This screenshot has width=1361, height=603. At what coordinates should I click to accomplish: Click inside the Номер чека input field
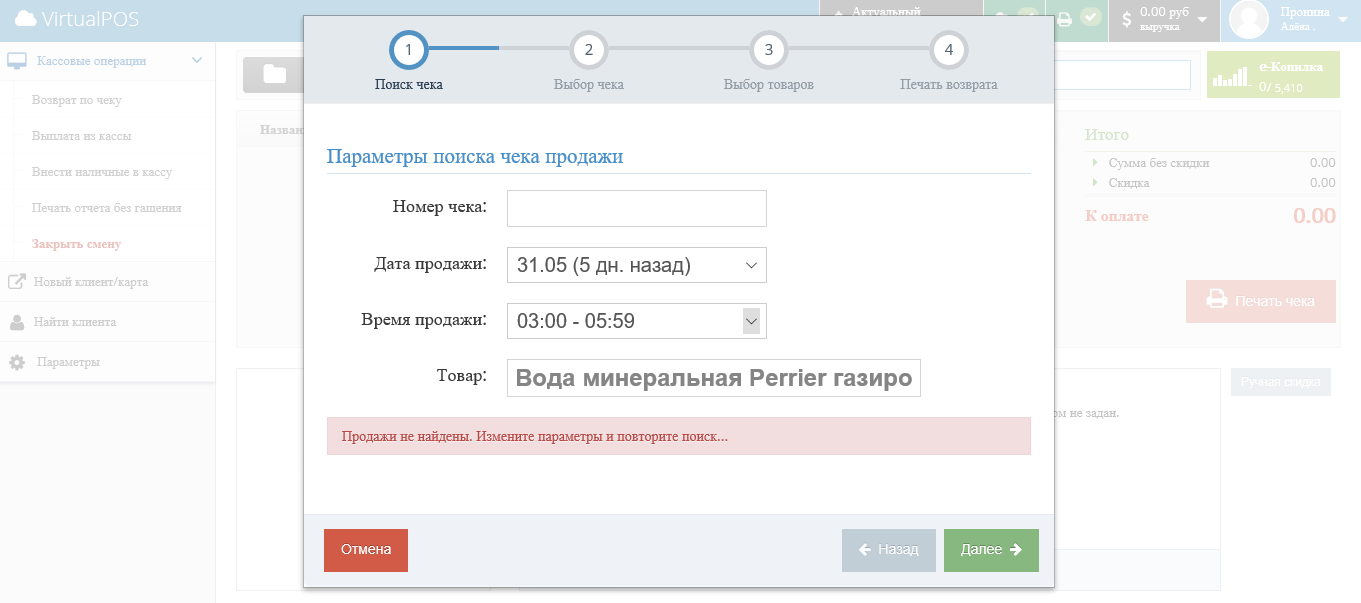click(637, 208)
